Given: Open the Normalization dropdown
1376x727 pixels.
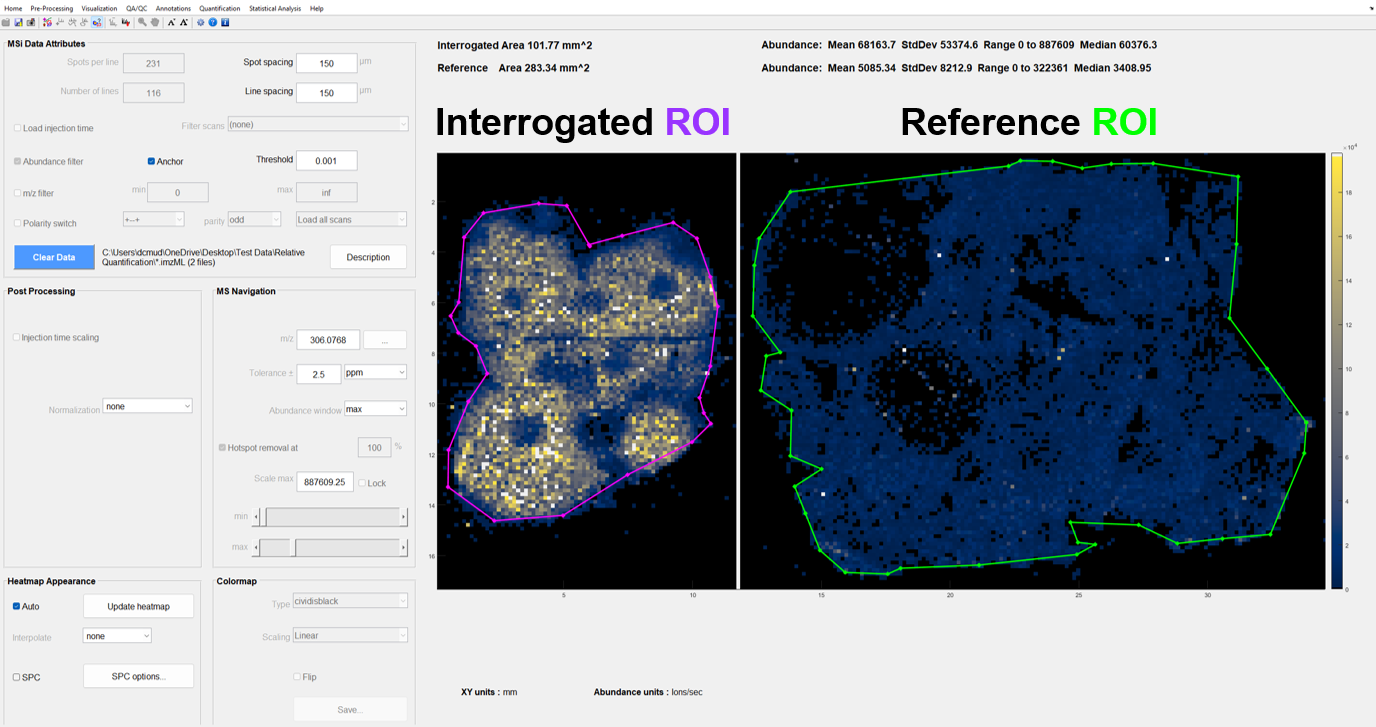Looking at the screenshot, I should coord(147,407).
